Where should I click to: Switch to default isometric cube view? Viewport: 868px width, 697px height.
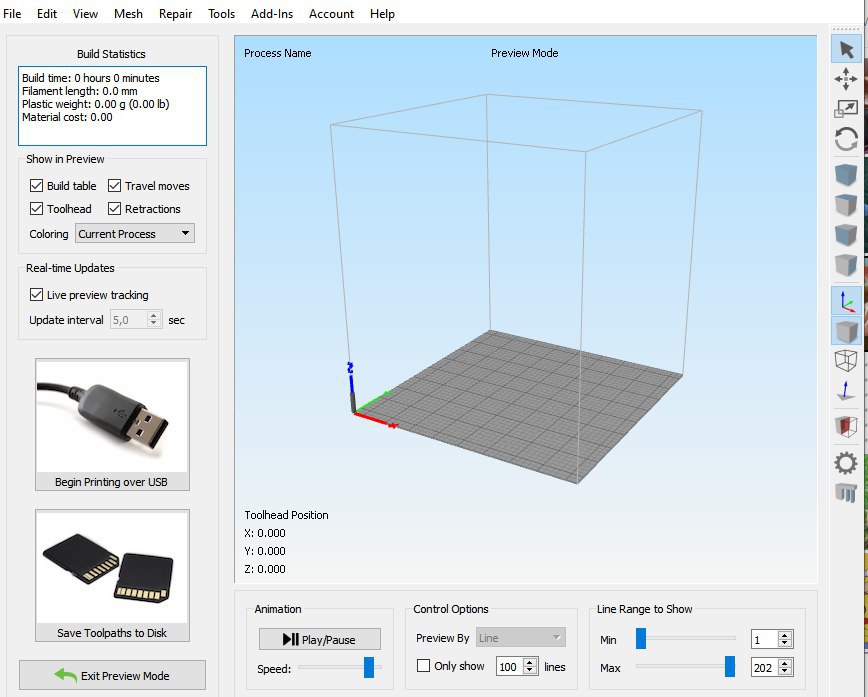[x=846, y=174]
